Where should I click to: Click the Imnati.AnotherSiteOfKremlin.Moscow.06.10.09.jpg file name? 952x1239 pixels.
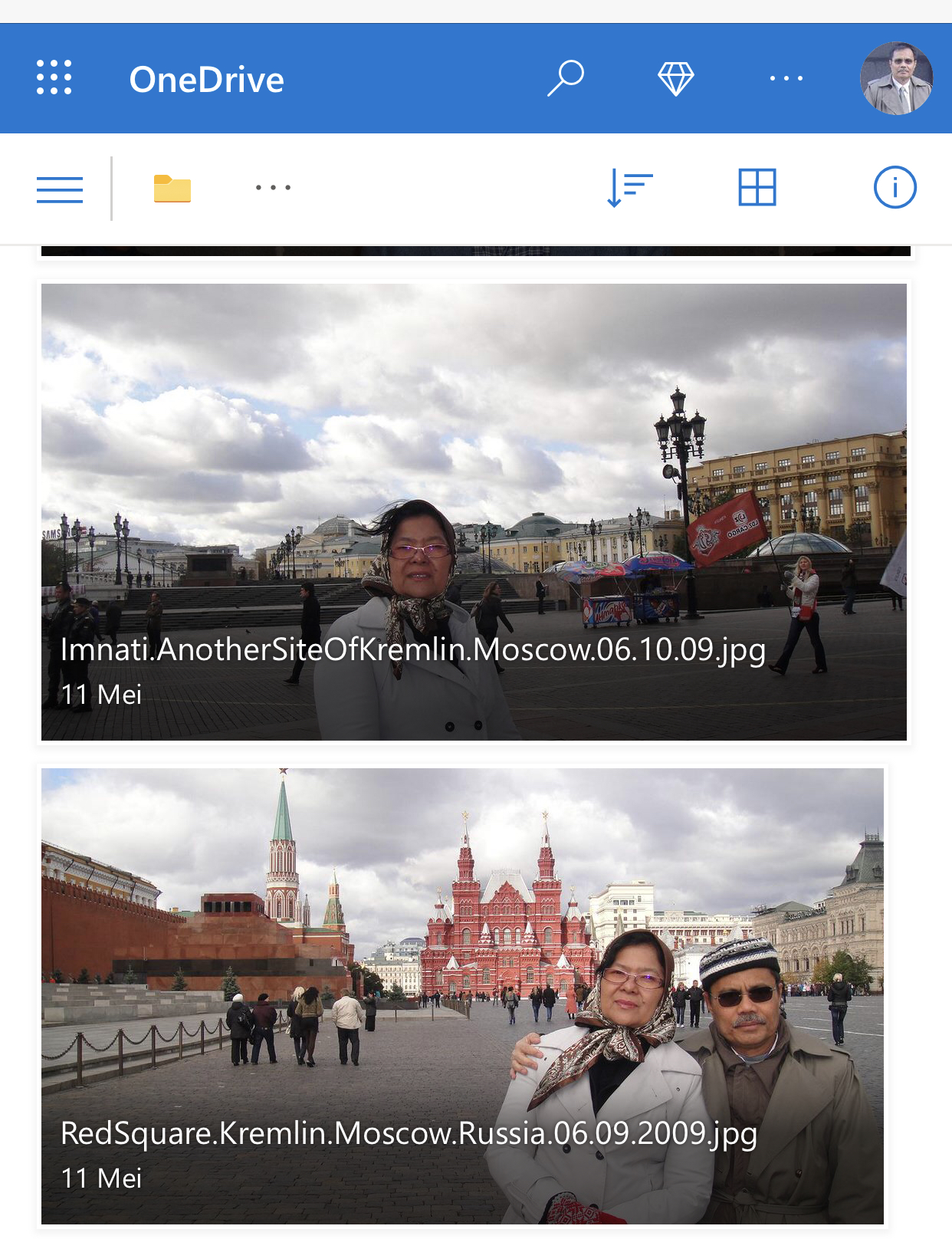coord(413,650)
